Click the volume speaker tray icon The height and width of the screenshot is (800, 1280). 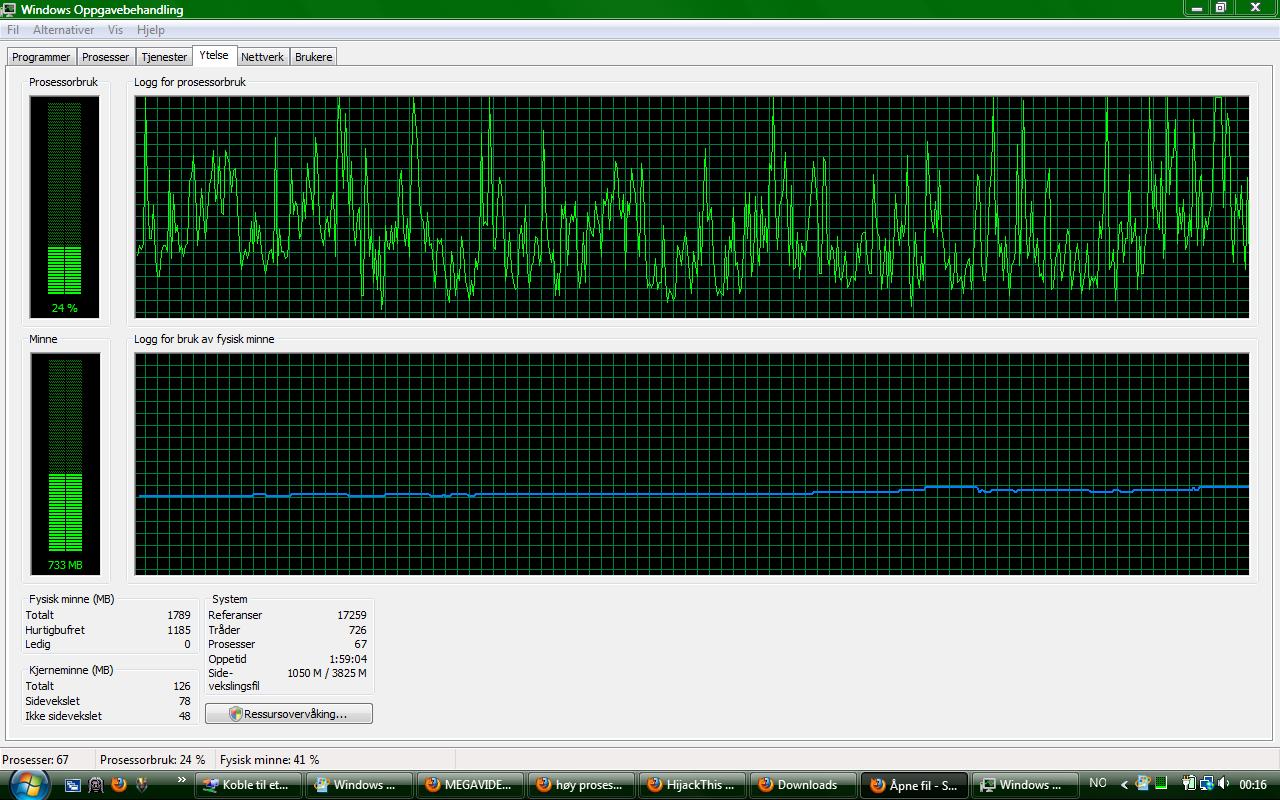pos(1224,784)
